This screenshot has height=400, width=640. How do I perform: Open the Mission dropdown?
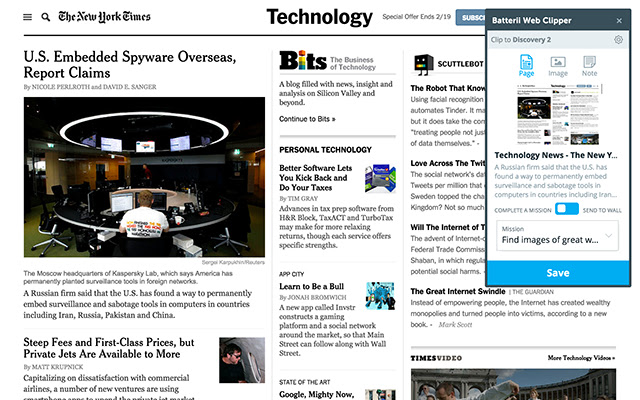[557, 235]
